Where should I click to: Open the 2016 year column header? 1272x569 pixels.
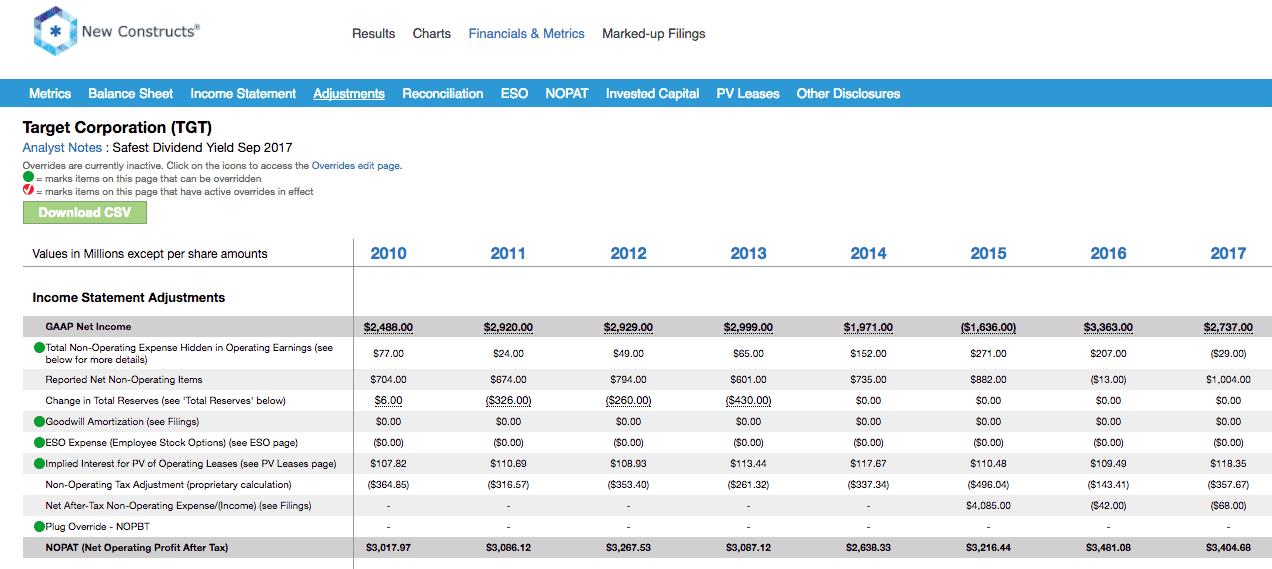point(1108,253)
